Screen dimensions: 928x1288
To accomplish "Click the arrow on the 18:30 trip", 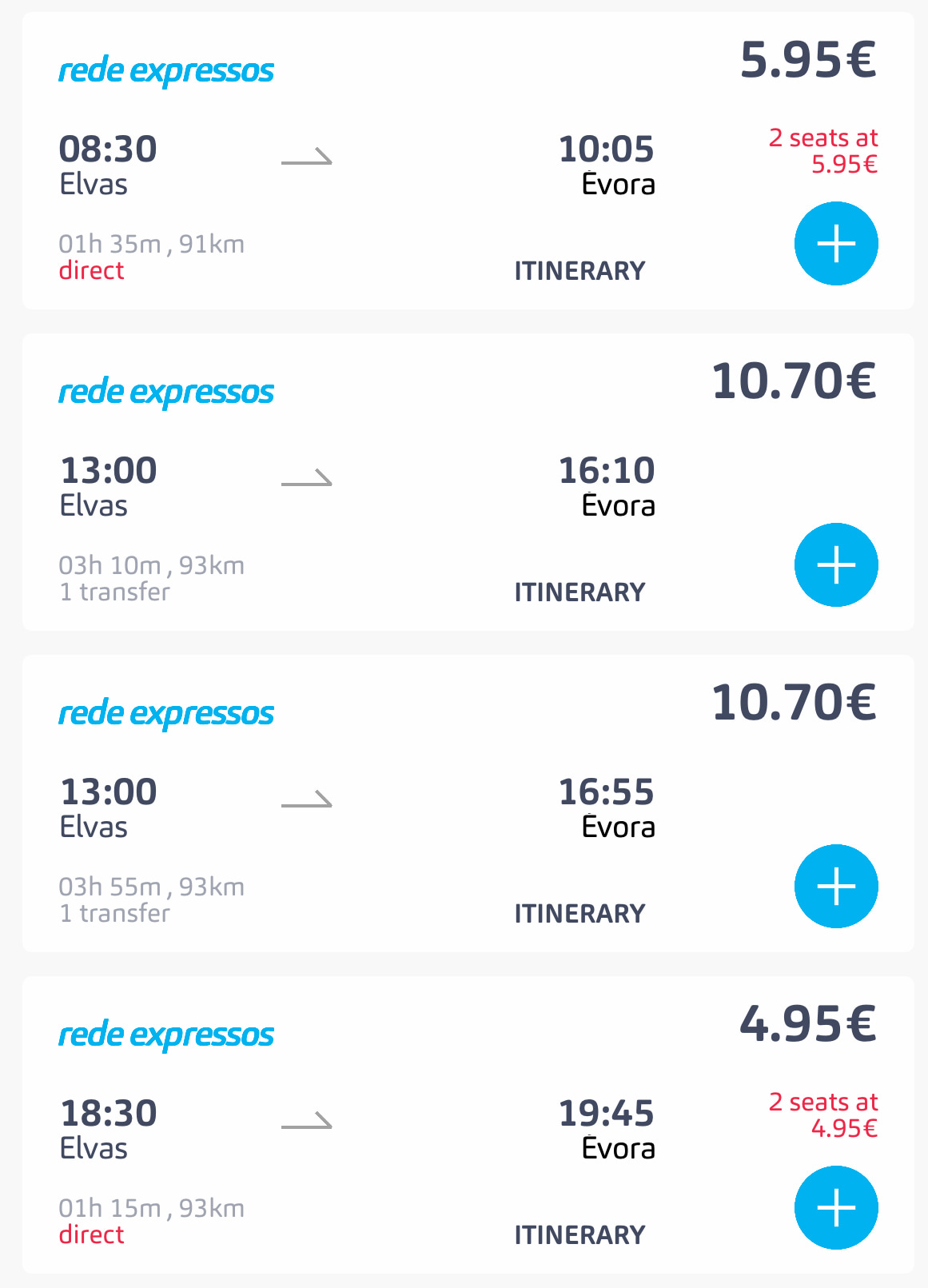I will [x=307, y=1121].
